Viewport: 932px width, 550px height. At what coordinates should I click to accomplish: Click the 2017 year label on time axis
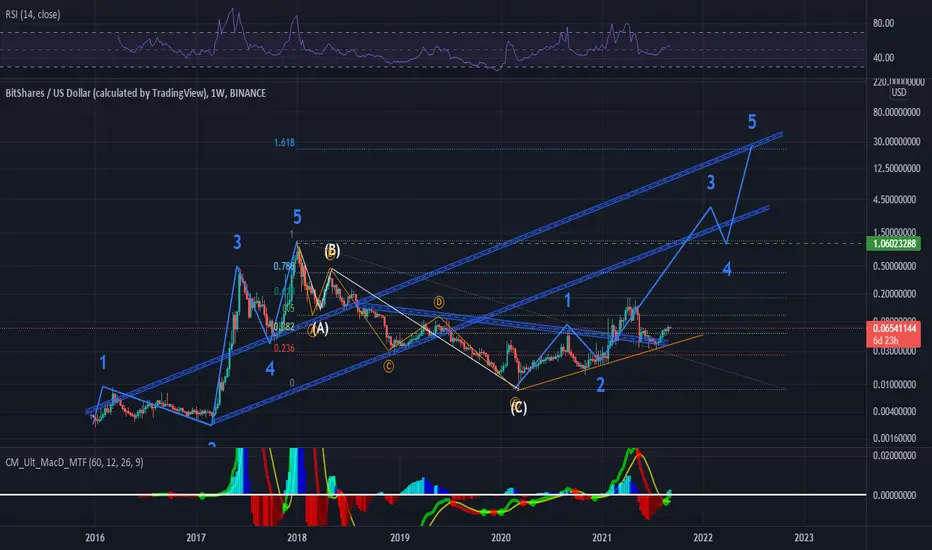[196, 538]
